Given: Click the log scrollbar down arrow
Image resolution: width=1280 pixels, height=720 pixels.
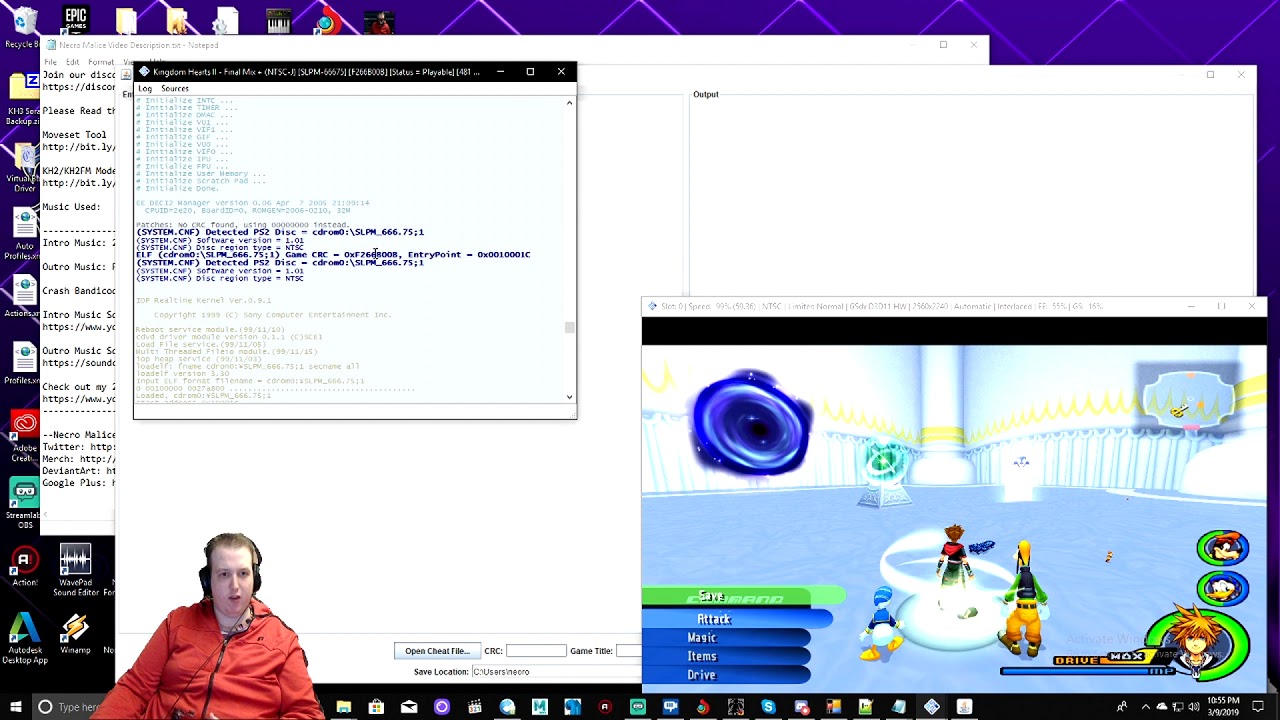Looking at the screenshot, I should (569, 397).
